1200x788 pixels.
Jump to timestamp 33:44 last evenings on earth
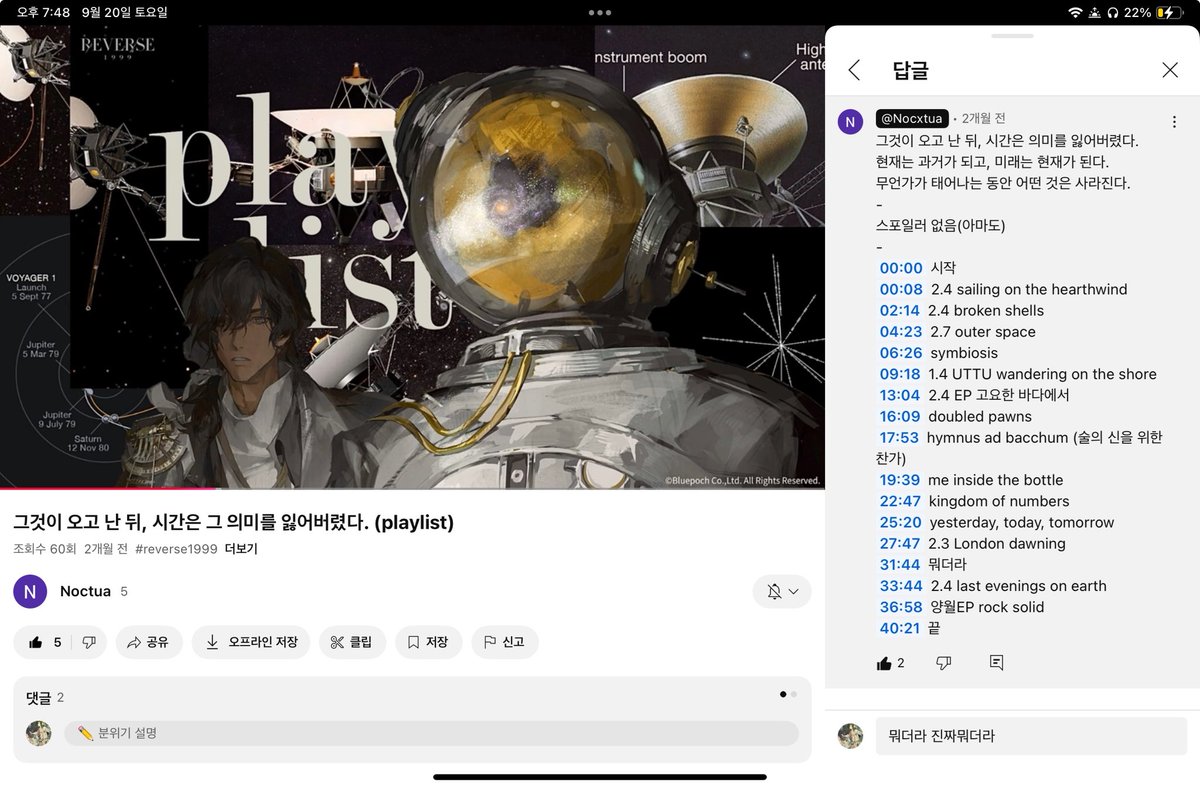click(x=901, y=586)
